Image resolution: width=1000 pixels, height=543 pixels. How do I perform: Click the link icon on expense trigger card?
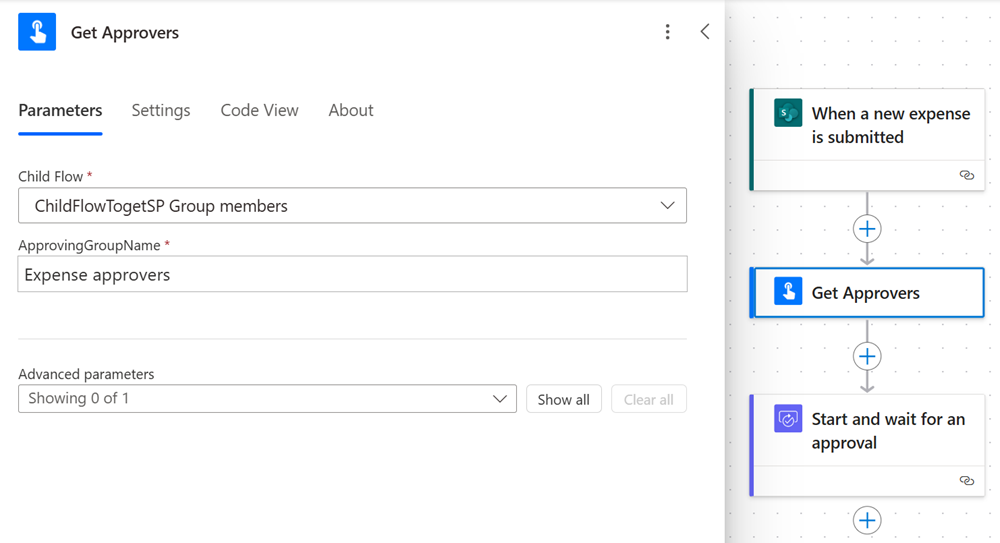[x=966, y=175]
